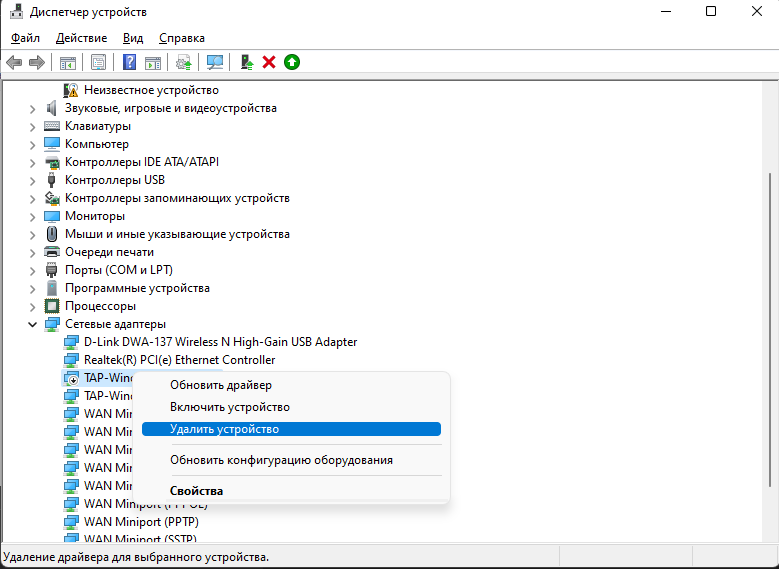Click the show/hide console tree toolbar icon
Viewport: 779px width, 569px height.
coord(68,62)
